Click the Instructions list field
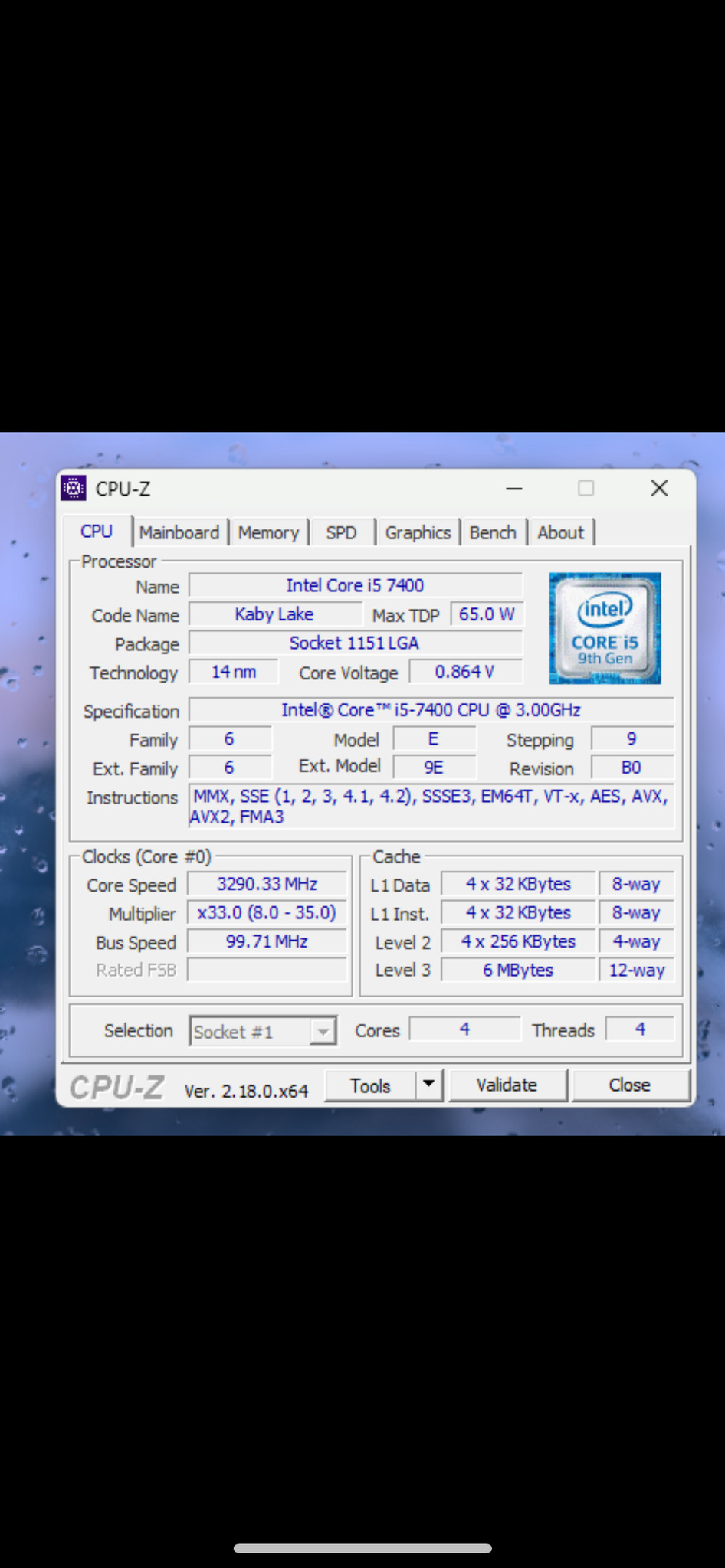This screenshot has height=1568, width=725. pos(431,807)
